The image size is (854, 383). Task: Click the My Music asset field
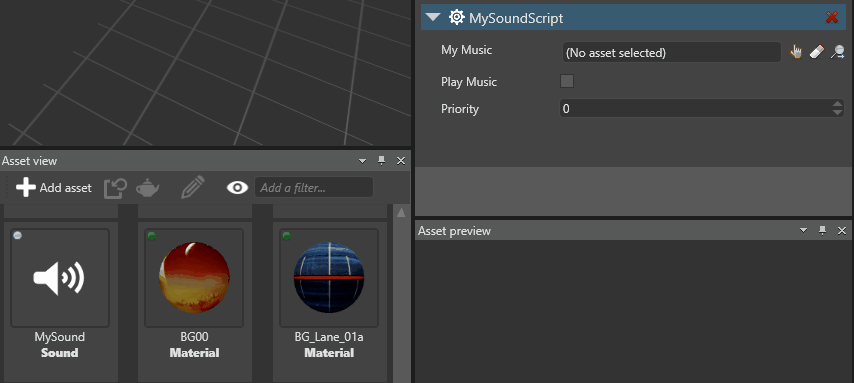pos(672,53)
